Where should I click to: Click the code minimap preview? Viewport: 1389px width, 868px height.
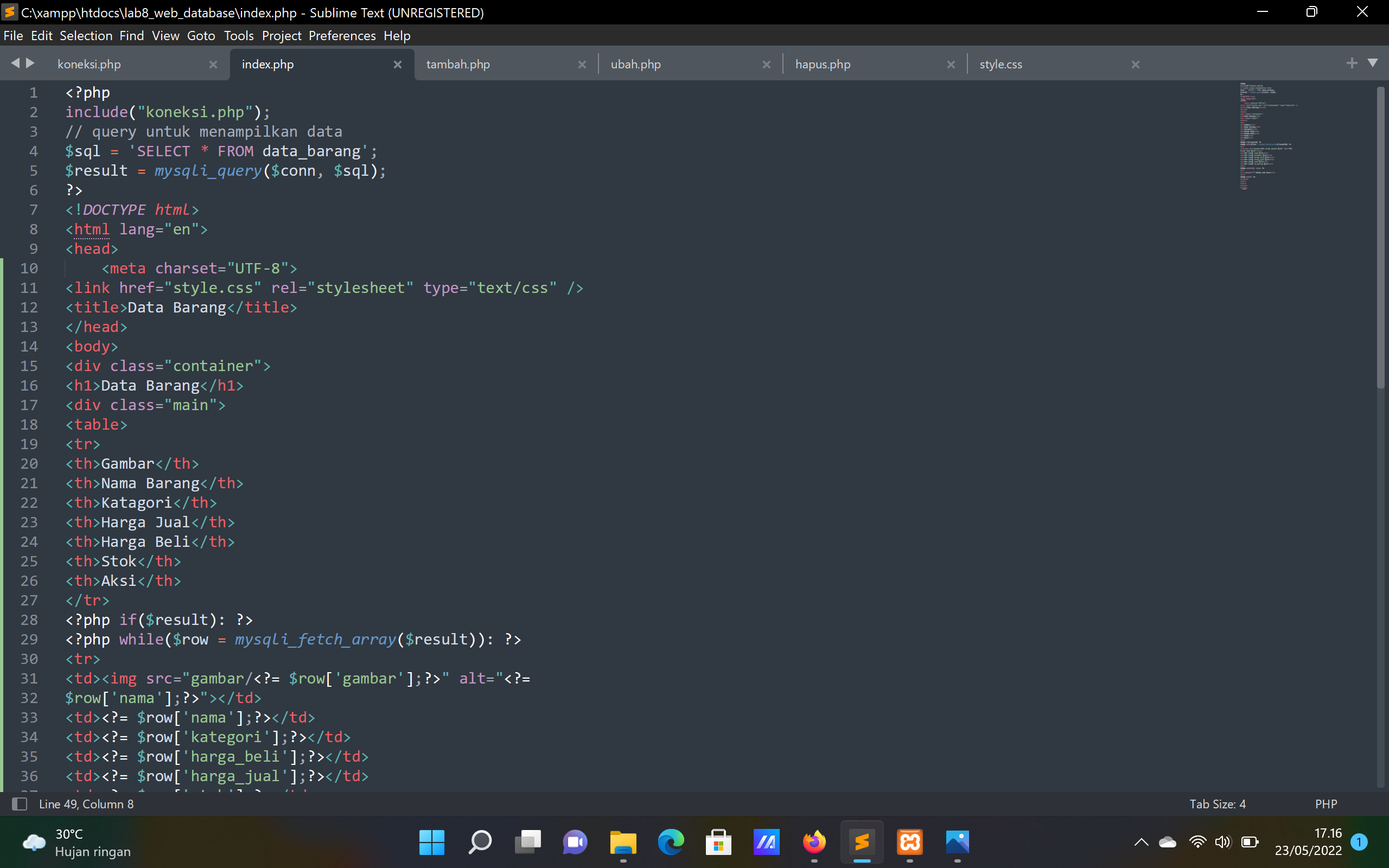tap(1269, 138)
